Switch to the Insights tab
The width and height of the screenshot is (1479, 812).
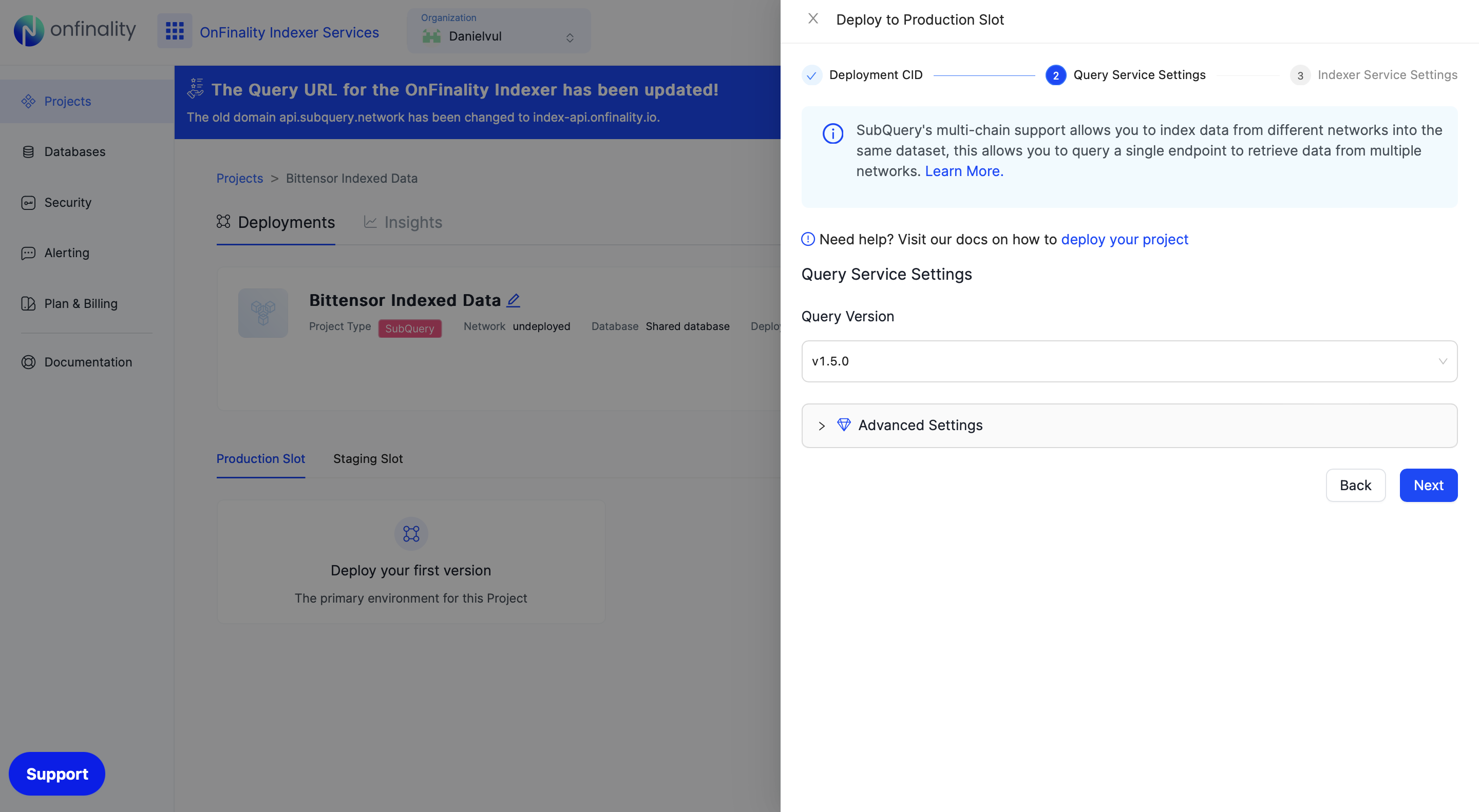click(412, 223)
